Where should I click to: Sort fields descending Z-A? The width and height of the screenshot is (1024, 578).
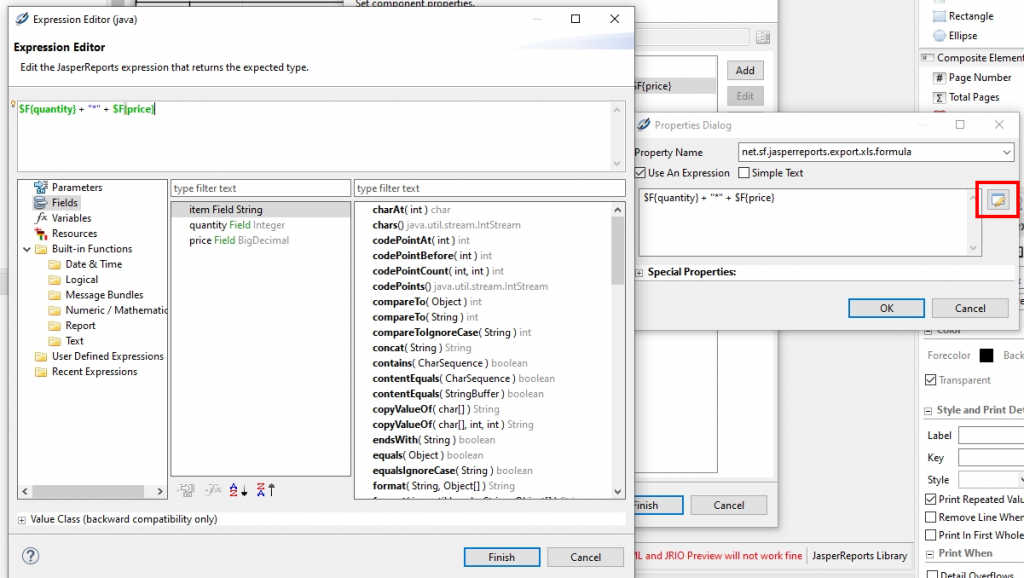(x=266, y=490)
